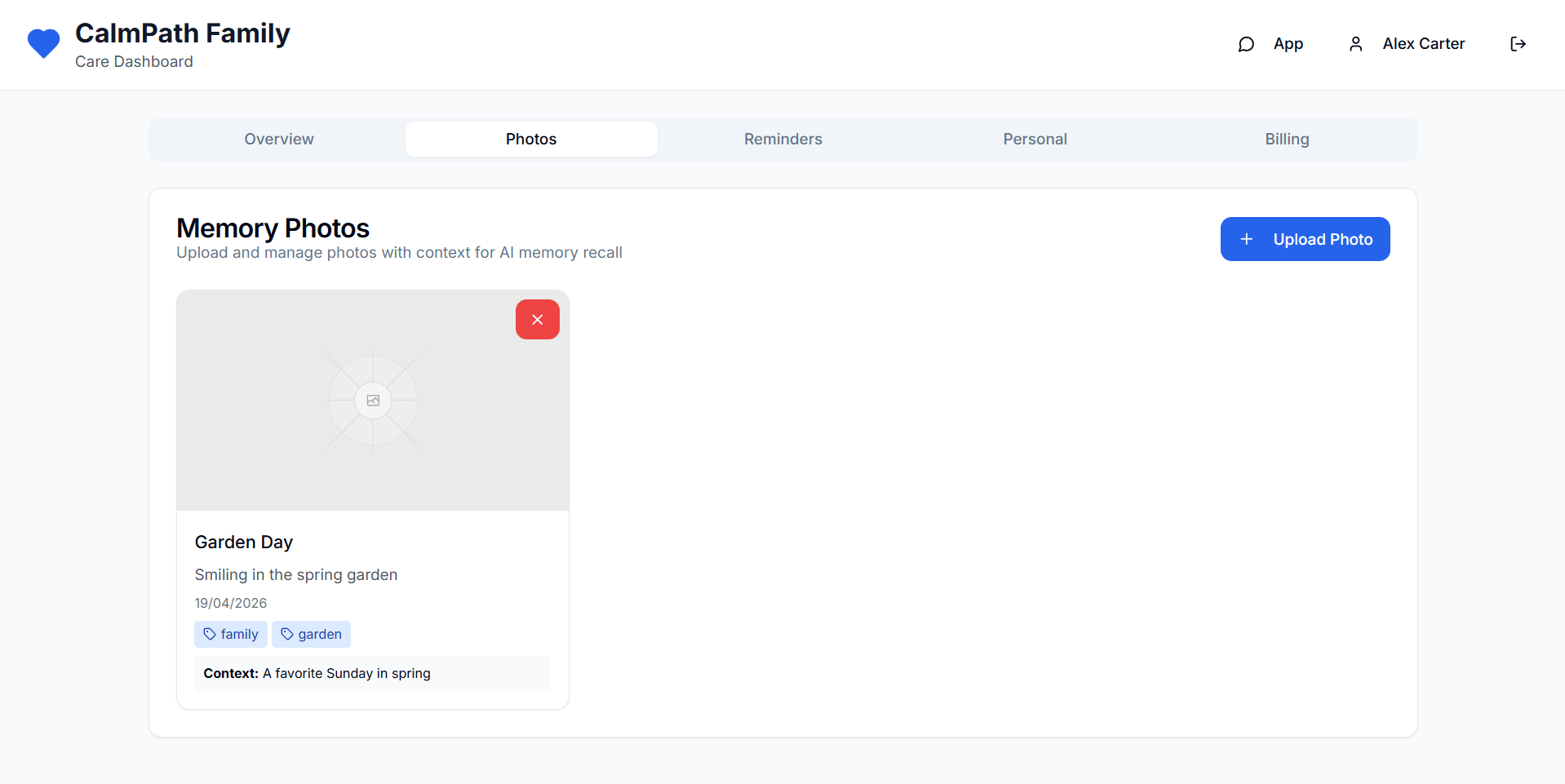
Task: Open the Billing tab
Action: 1287,140
